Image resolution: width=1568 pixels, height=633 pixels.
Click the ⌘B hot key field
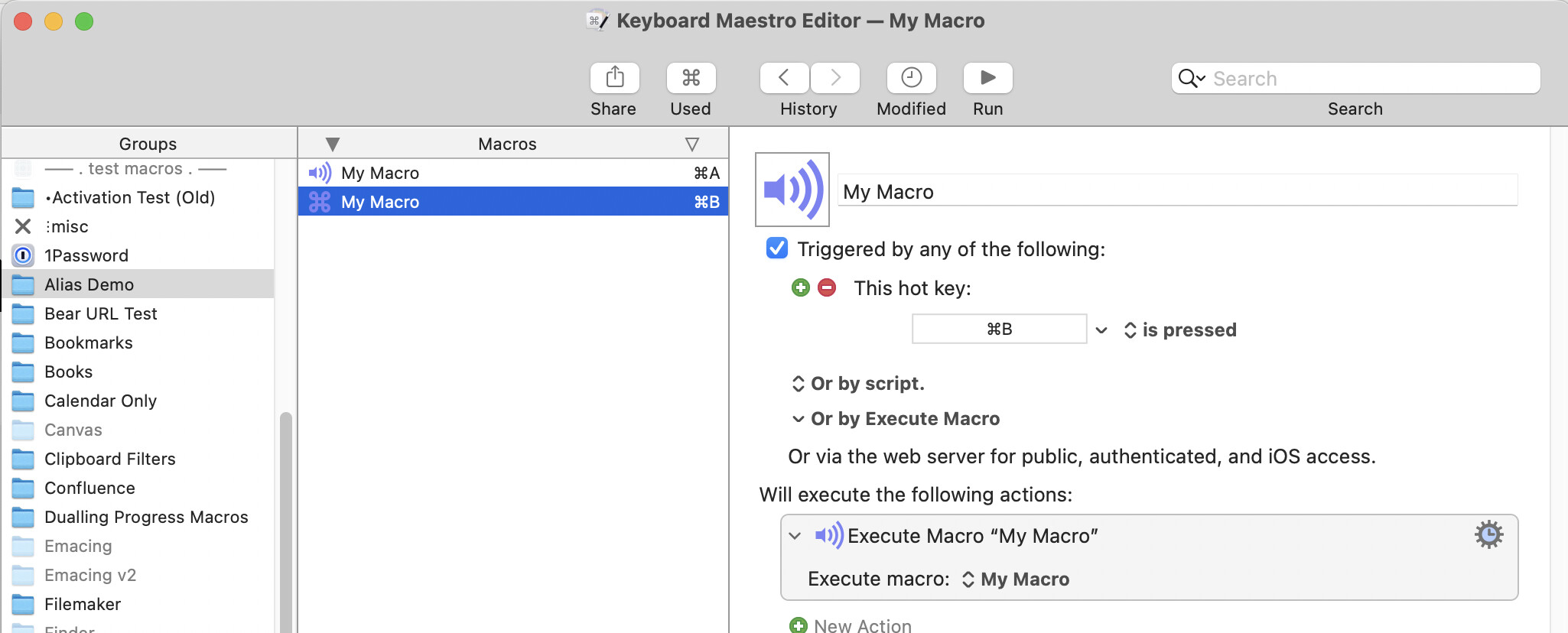click(999, 329)
